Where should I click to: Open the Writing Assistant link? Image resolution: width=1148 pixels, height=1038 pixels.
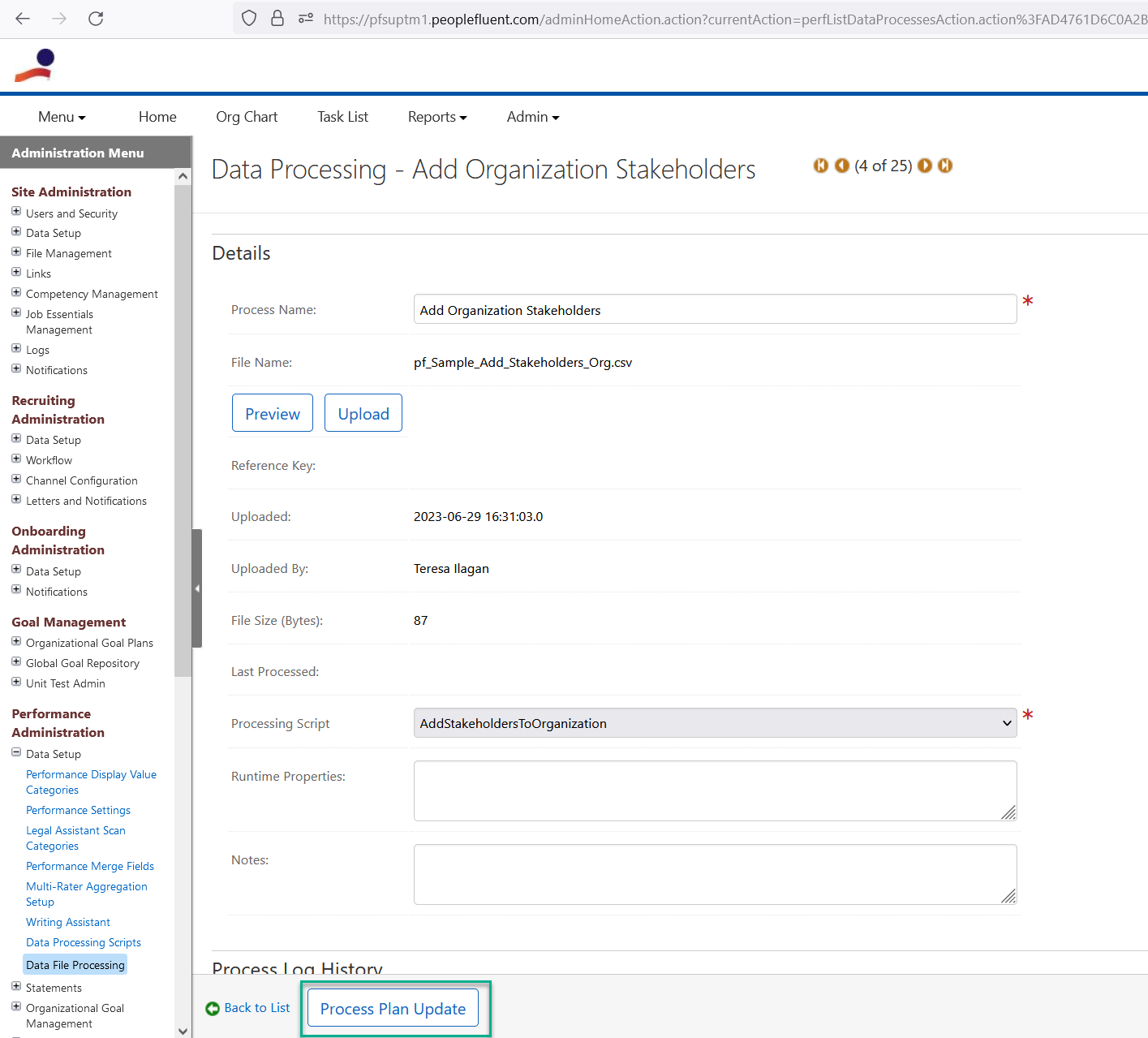coord(68,922)
